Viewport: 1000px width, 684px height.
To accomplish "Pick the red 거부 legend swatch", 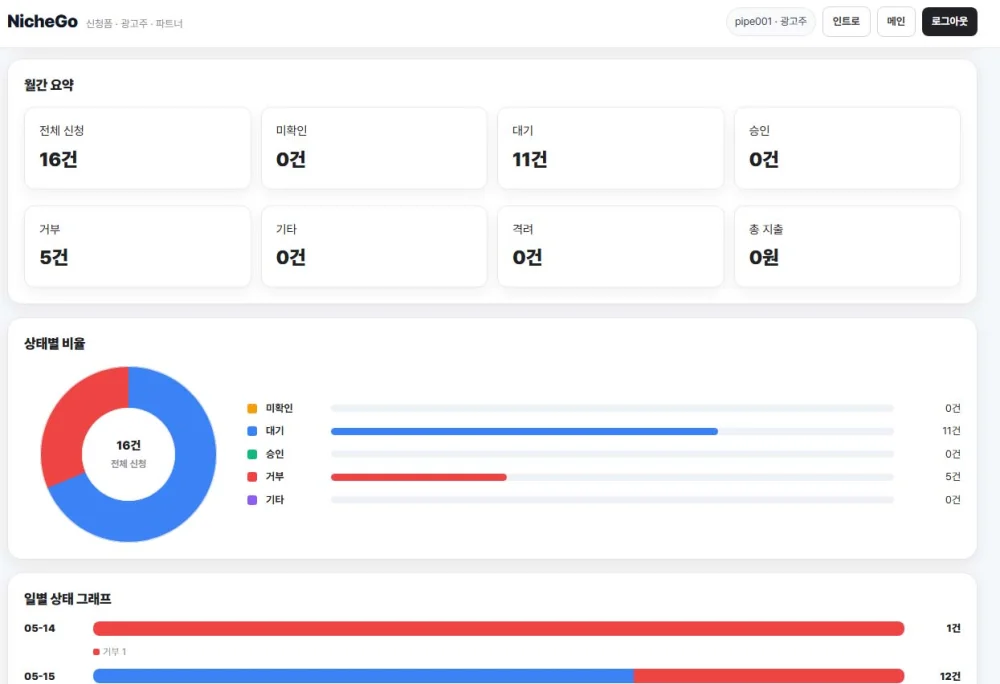I will point(252,477).
